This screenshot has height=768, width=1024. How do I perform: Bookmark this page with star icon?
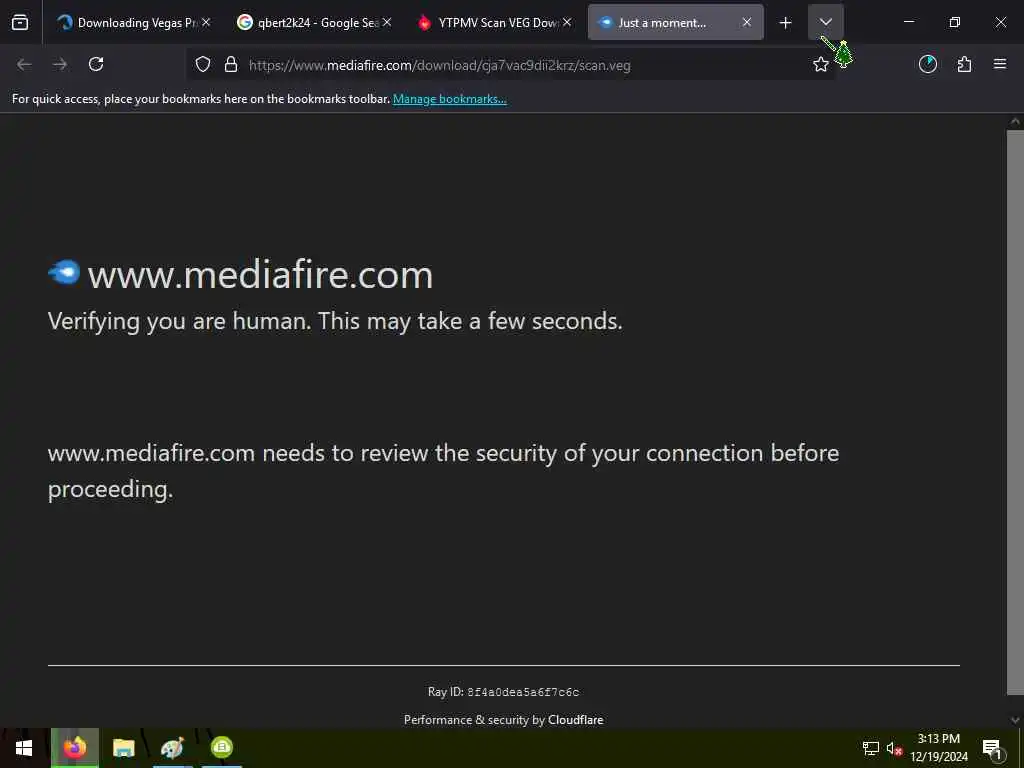[x=820, y=64]
